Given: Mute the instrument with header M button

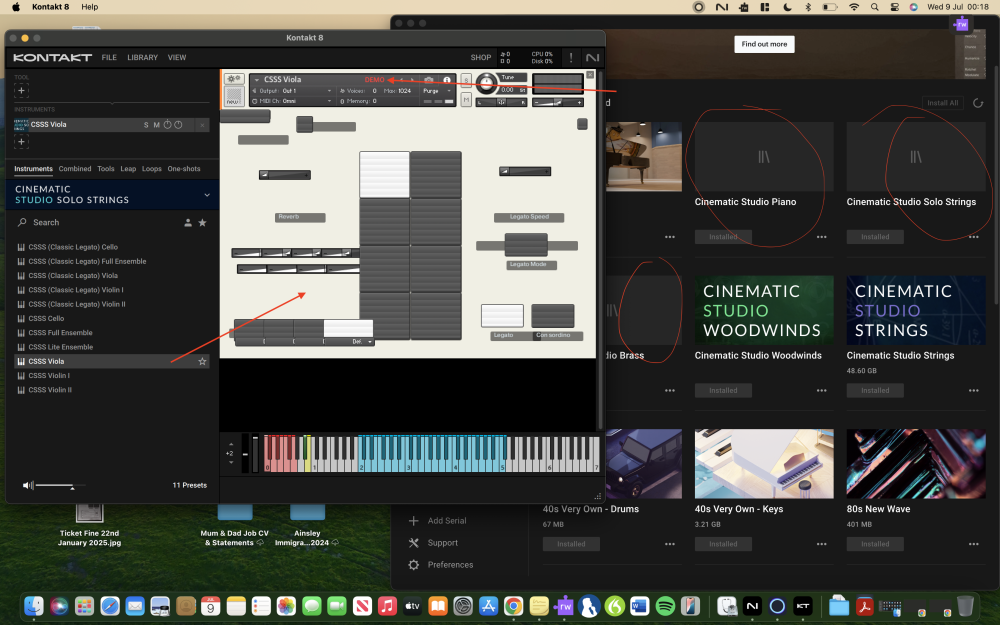Looking at the screenshot, I should [x=466, y=99].
